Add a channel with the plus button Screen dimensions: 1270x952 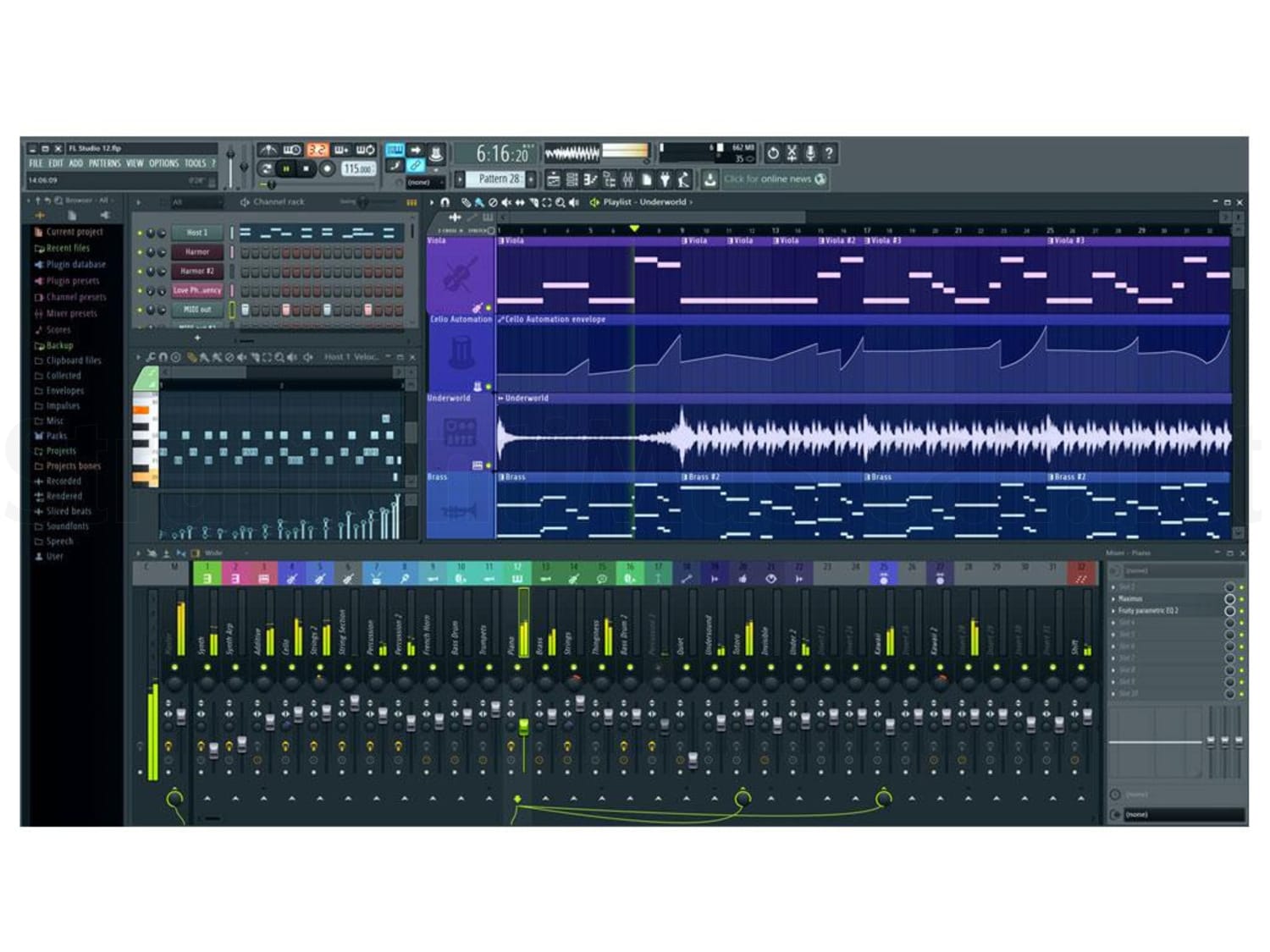(x=198, y=338)
